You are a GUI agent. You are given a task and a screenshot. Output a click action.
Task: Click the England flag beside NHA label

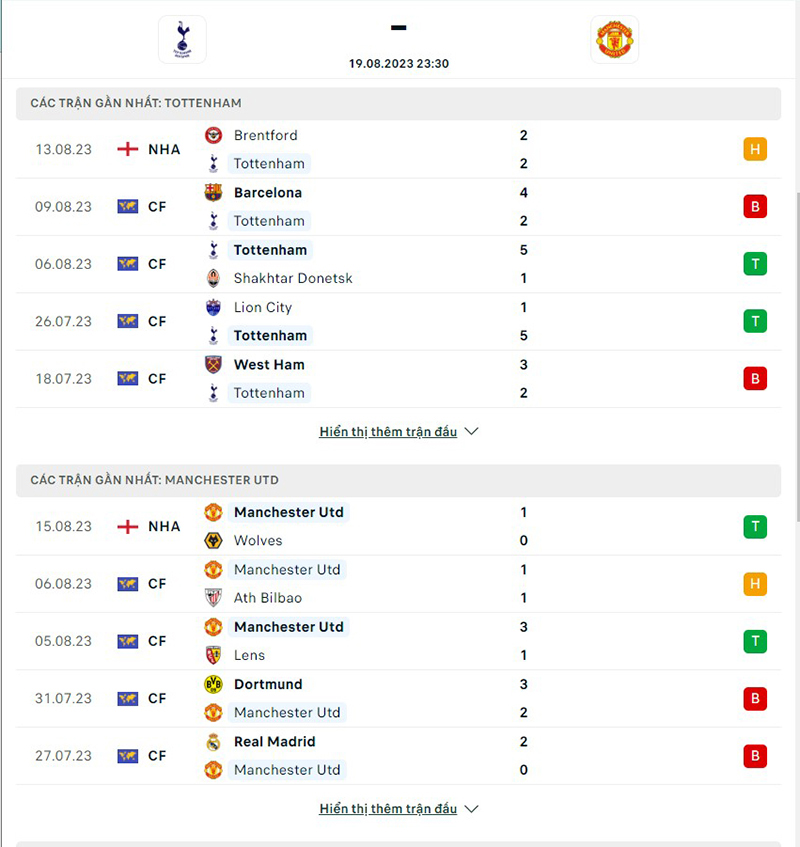pos(126,149)
